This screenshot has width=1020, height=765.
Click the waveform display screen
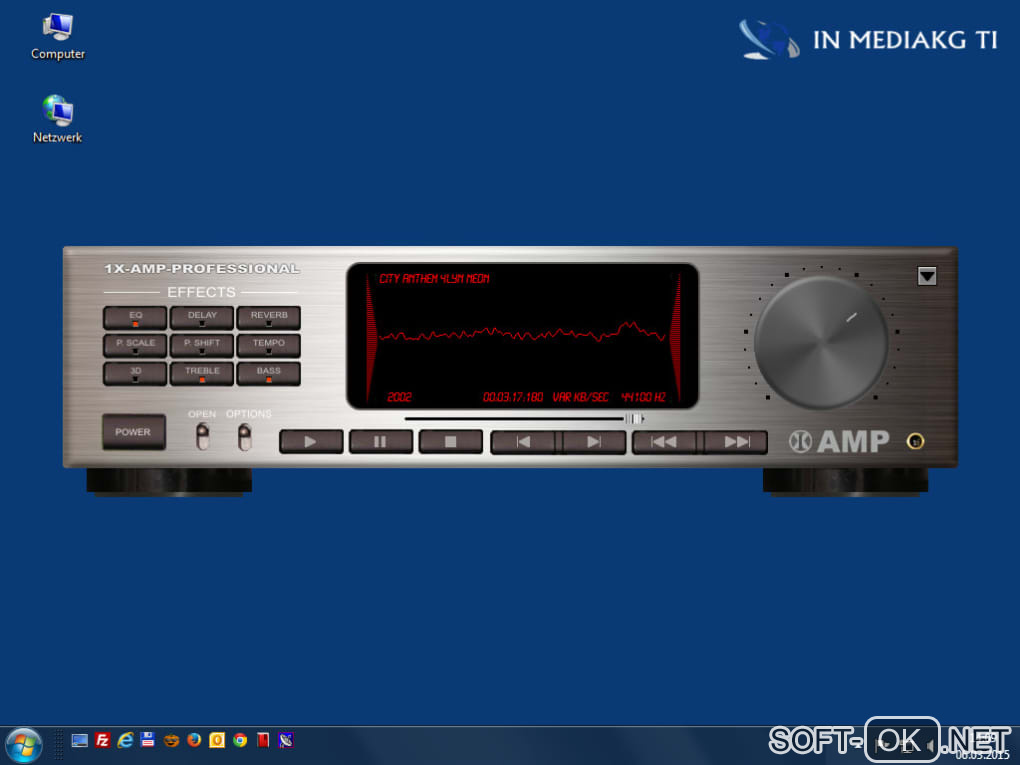point(522,336)
